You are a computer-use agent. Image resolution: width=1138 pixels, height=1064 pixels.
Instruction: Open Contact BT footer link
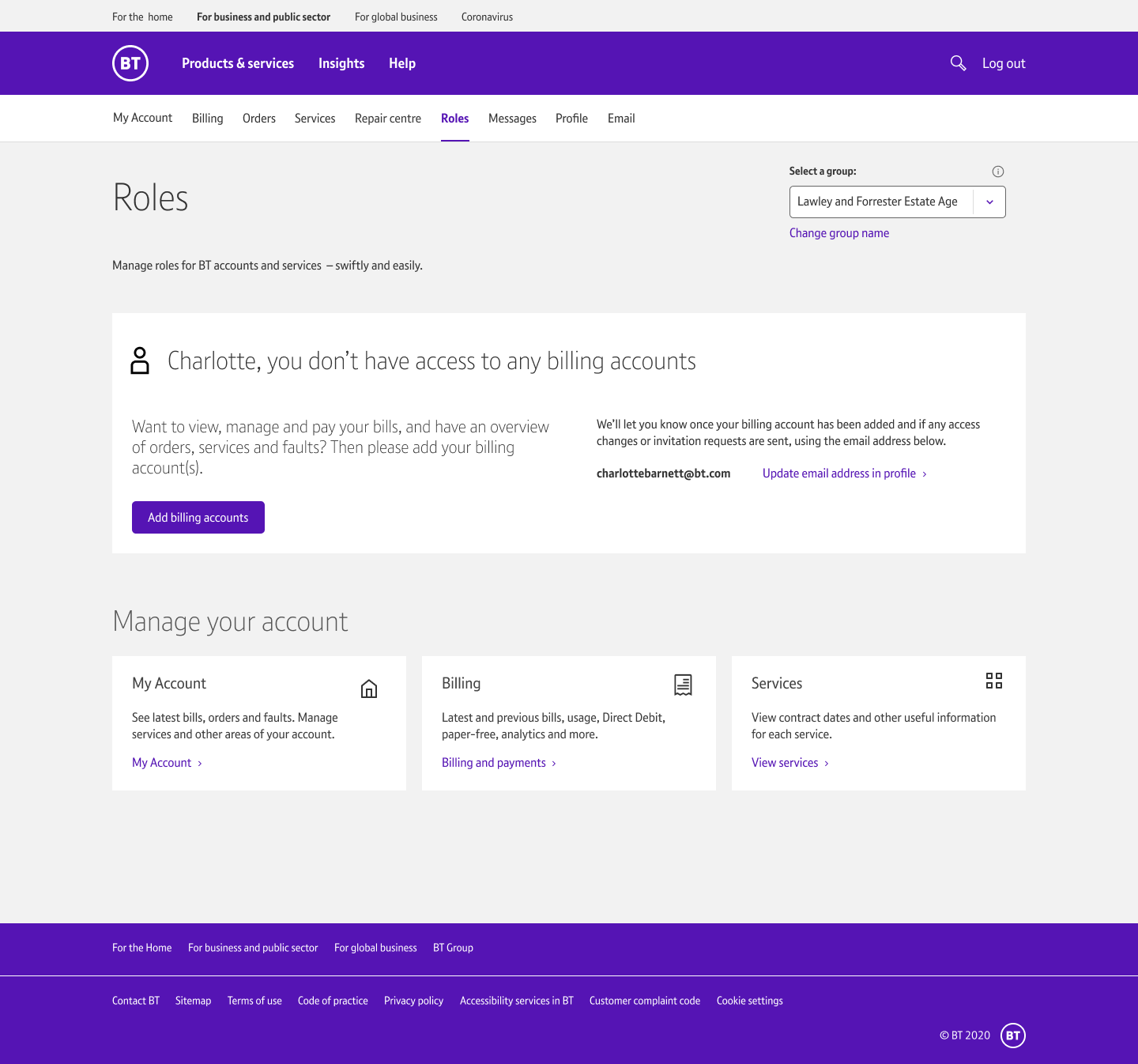tap(136, 1001)
